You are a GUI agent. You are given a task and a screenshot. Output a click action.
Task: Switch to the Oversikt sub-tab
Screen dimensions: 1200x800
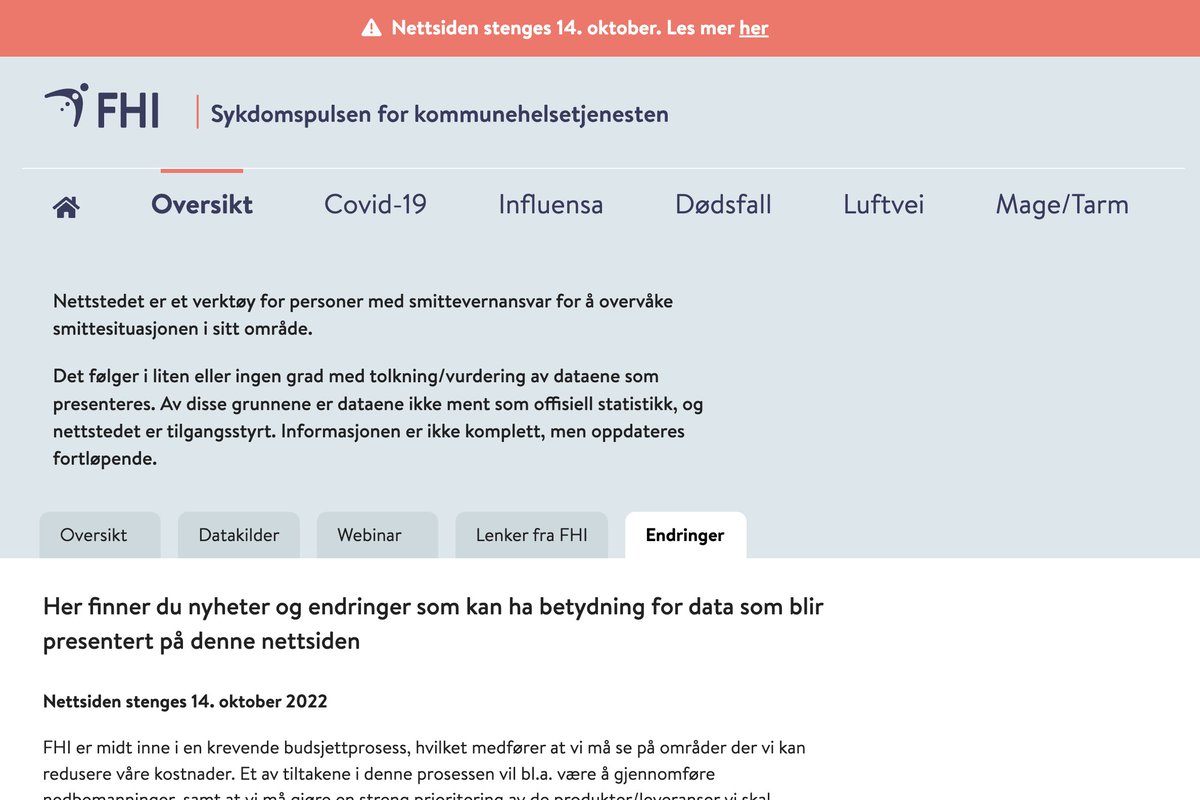pyautogui.click(x=99, y=535)
